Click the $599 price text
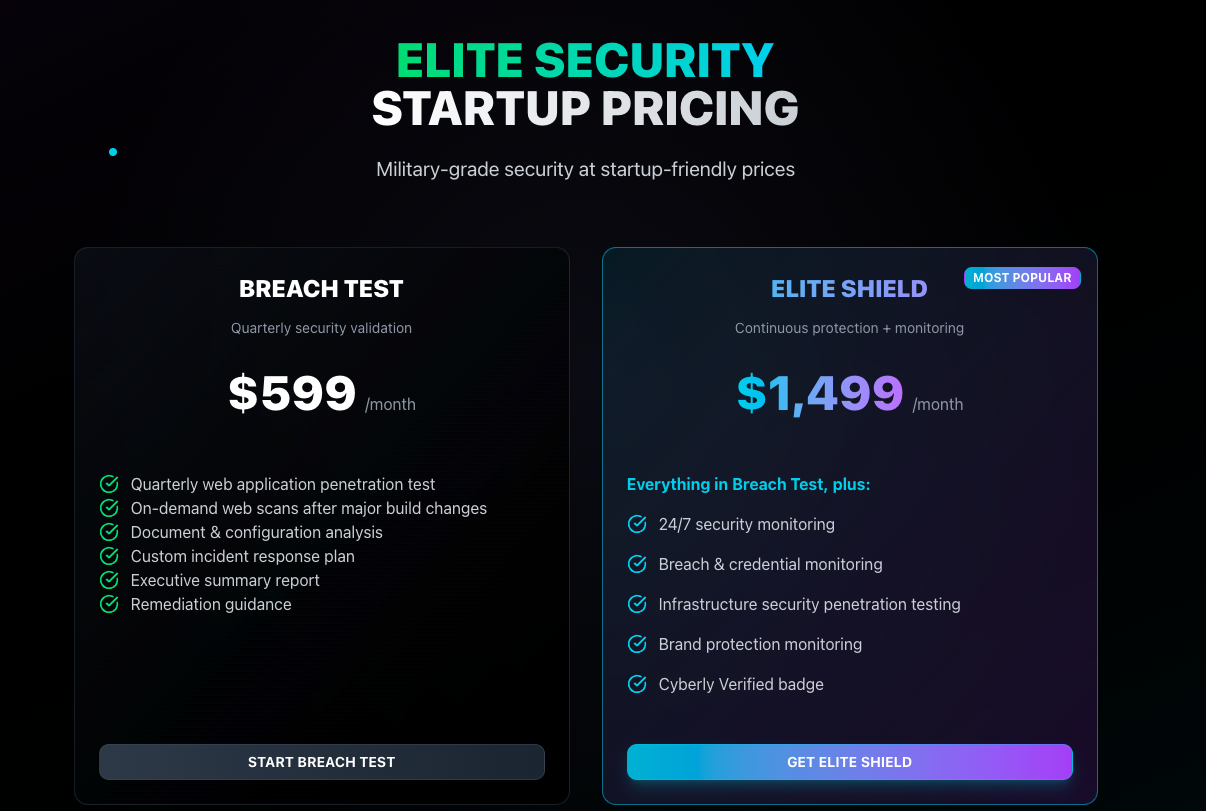Image resolution: width=1206 pixels, height=811 pixels. point(292,393)
